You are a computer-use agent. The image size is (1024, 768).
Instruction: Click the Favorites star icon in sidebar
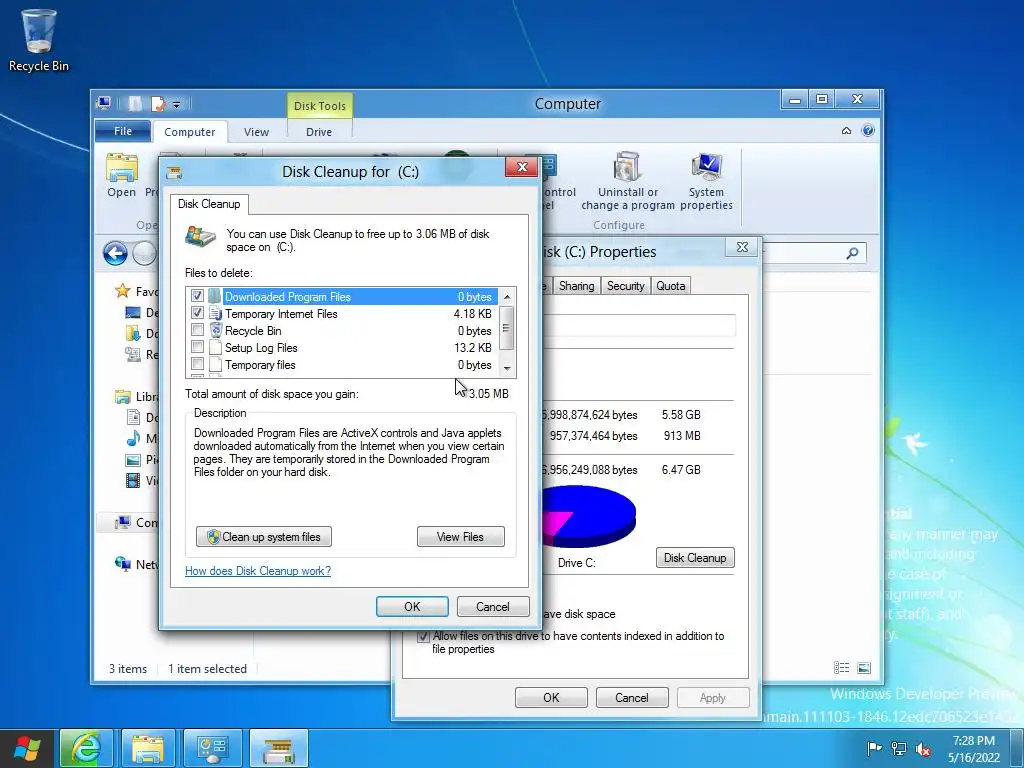122,291
